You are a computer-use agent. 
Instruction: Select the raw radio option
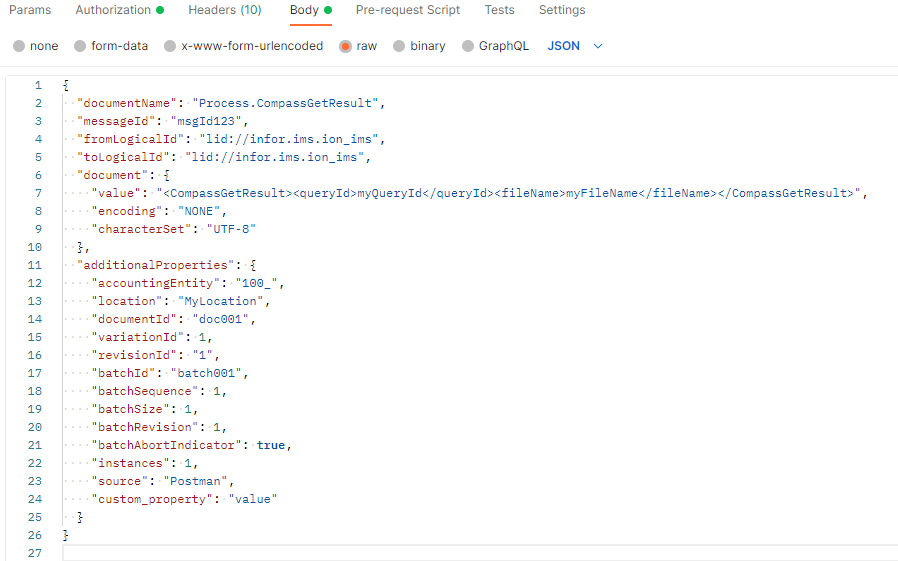coord(358,46)
